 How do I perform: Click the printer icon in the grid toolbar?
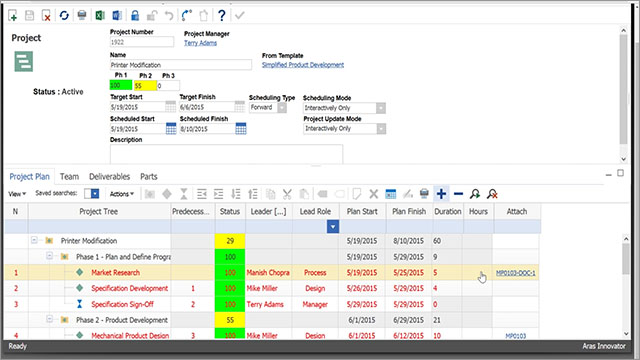[x=424, y=194]
